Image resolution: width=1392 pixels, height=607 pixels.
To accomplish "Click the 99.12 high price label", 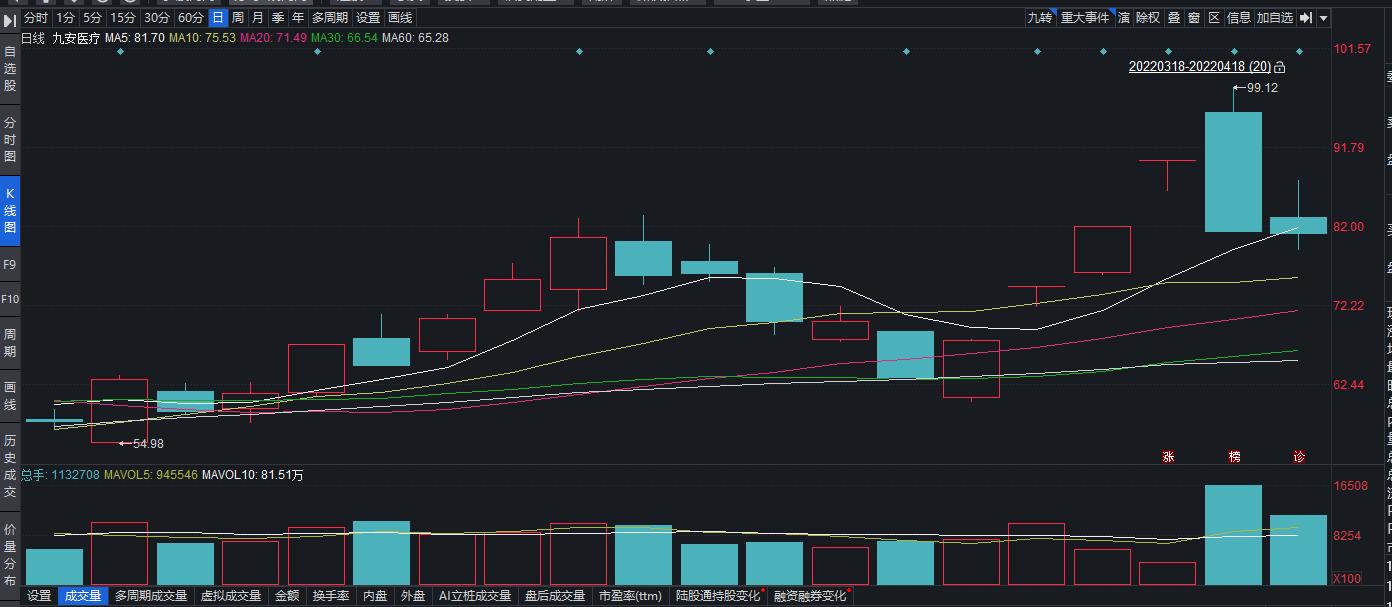I will click(1262, 88).
